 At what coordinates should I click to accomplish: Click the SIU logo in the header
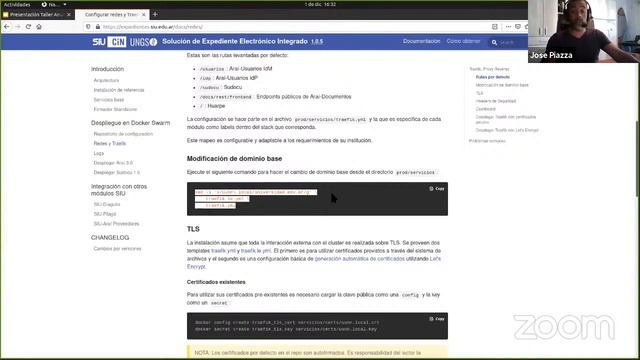(99, 42)
